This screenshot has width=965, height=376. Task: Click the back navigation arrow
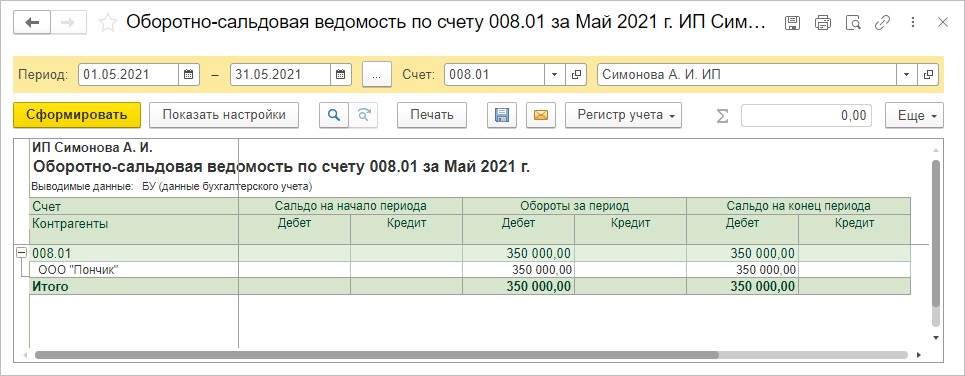pos(31,23)
